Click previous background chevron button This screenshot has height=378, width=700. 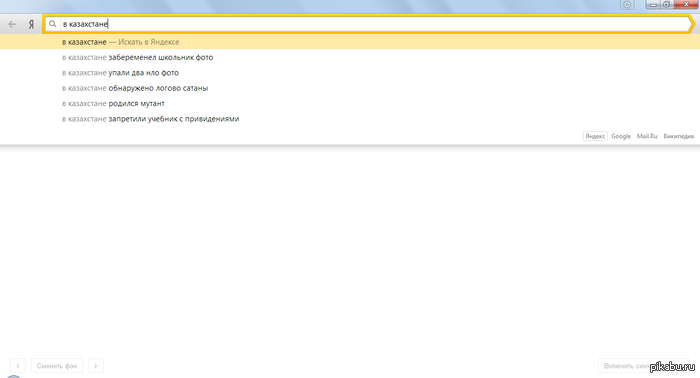[x=18, y=366]
